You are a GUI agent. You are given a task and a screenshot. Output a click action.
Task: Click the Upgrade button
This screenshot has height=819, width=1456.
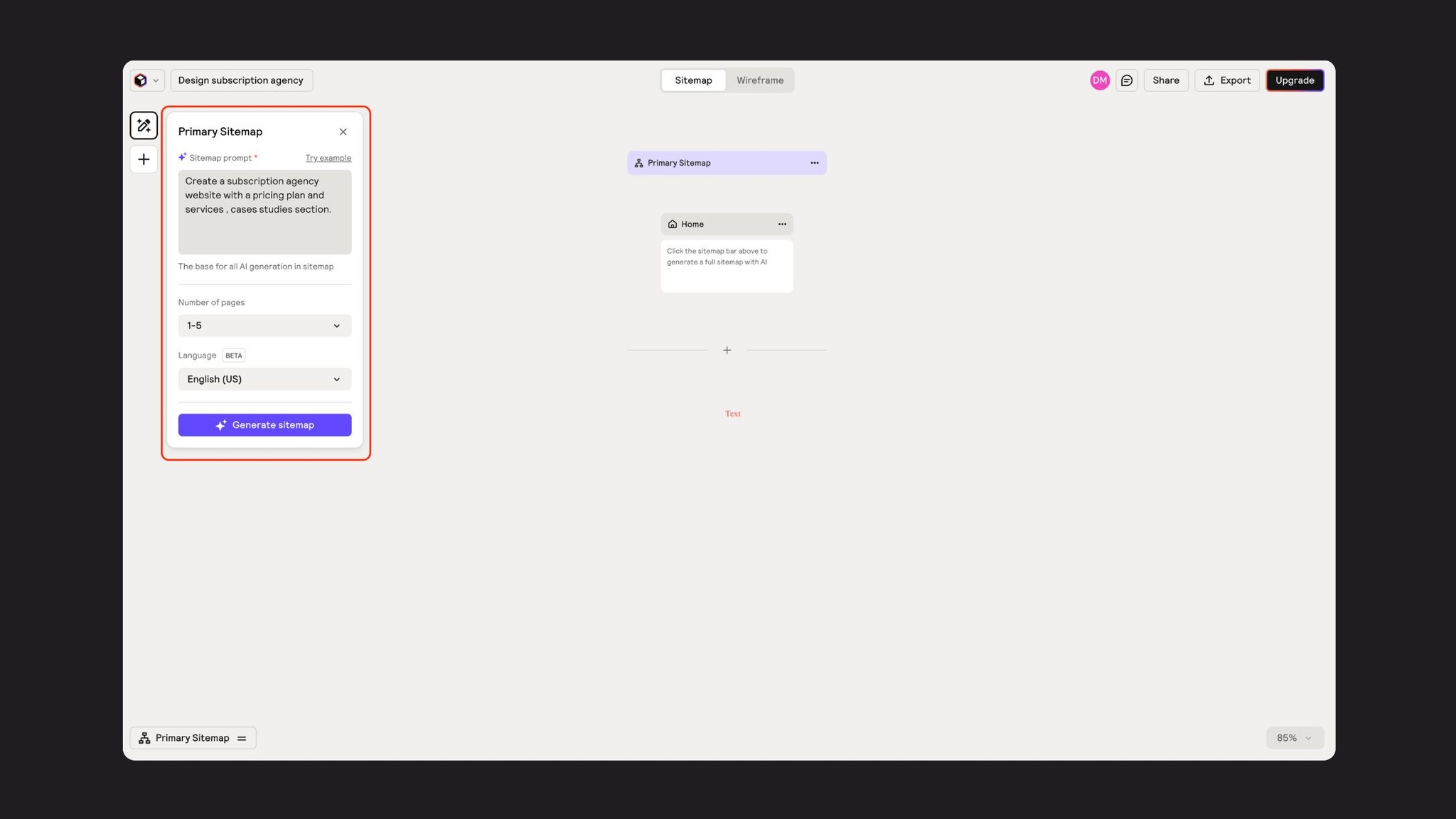(1295, 80)
